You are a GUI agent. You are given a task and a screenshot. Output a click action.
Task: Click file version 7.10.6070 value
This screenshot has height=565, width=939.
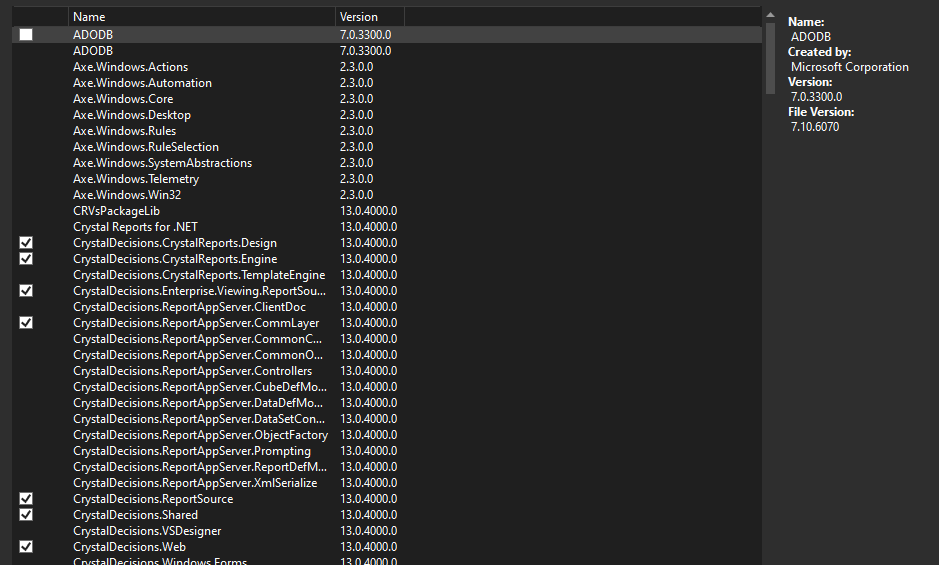[815, 127]
